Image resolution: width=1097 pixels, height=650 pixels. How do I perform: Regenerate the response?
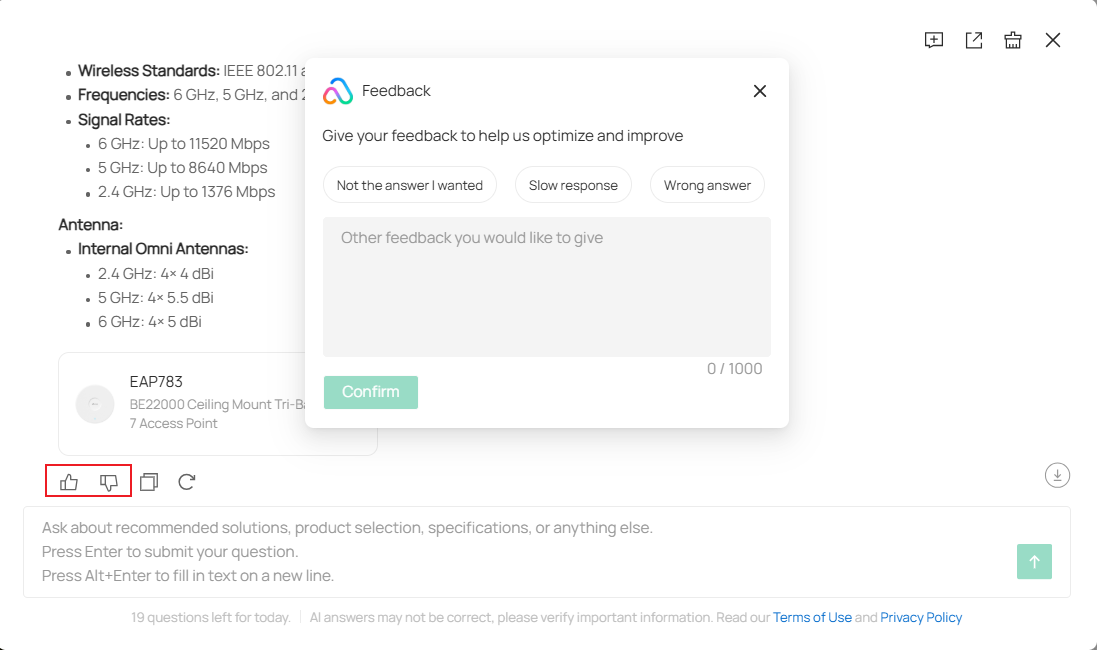click(x=187, y=481)
